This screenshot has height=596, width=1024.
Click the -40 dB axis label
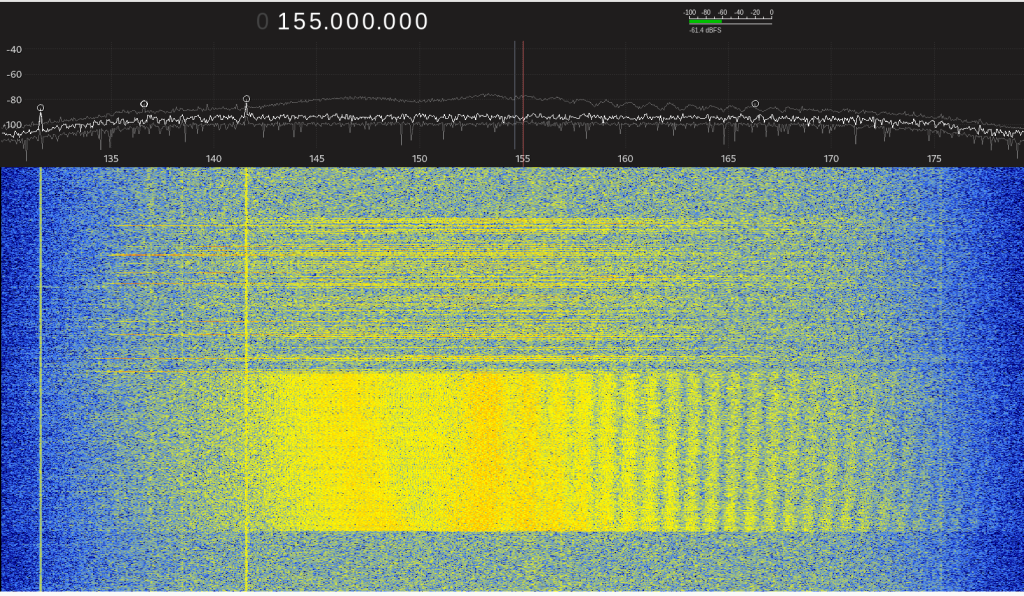tap(14, 50)
